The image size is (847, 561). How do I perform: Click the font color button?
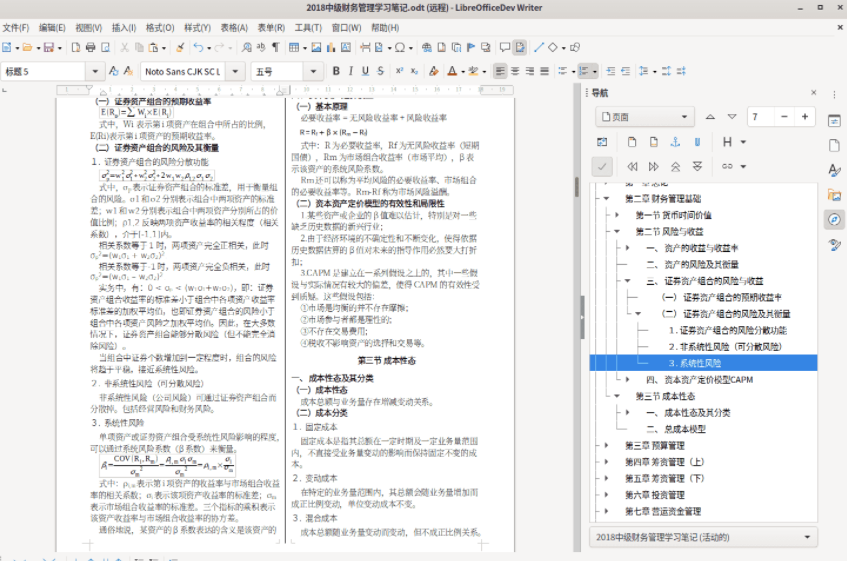point(453,71)
